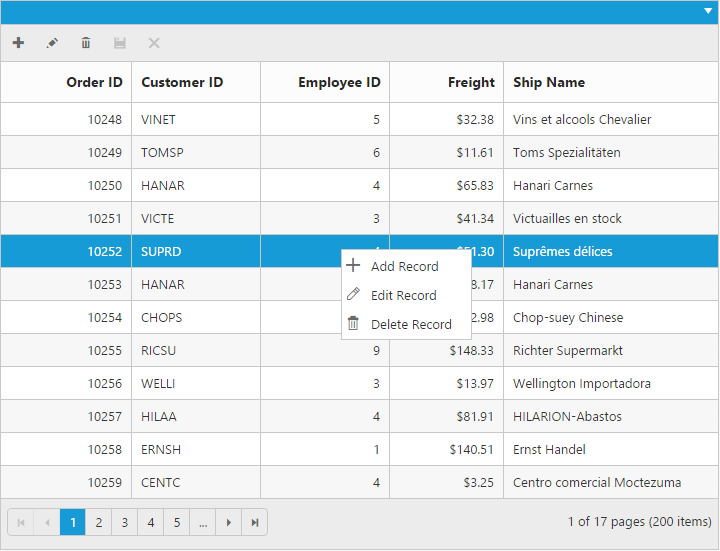This screenshot has width=720, height=551.
Task: Choose Edit Record from context menu
Action: tap(403, 296)
